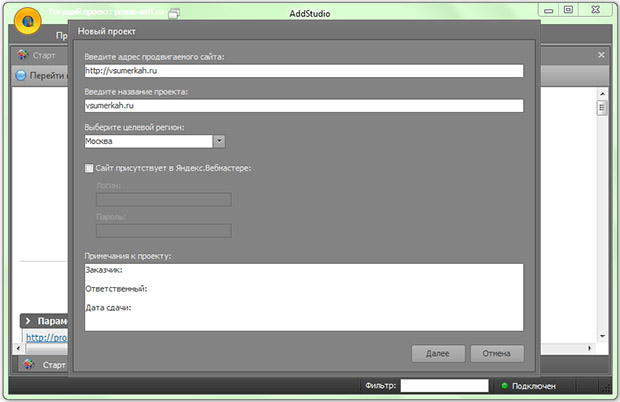The width and height of the screenshot is (620, 402).
Task: Click the Новый проект dialog title
Action: [x=107, y=31]
